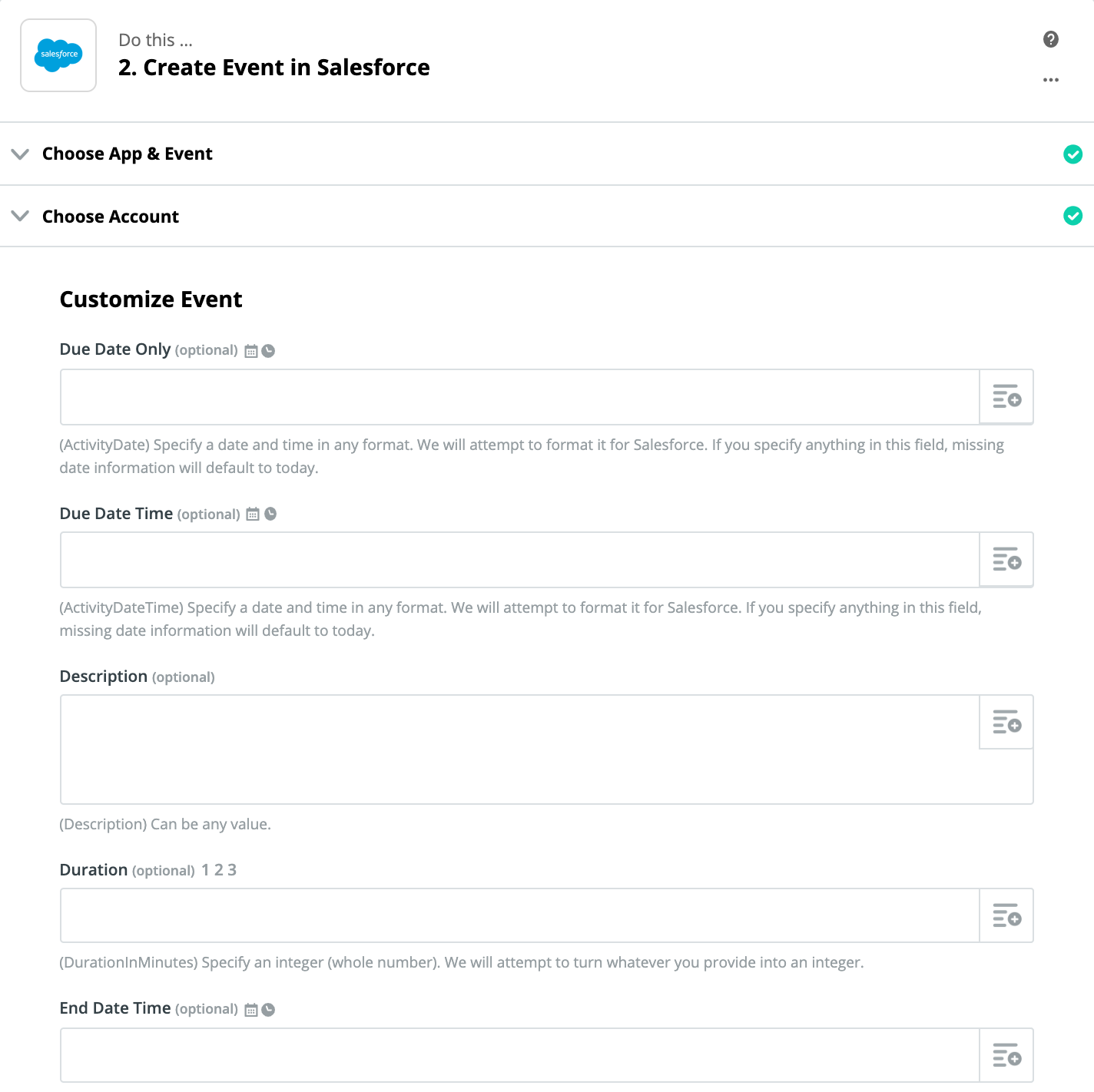Click the (DurationInMinutes) help text
This screenshot has height=1092, width=1094.
(x=462, y=962)
